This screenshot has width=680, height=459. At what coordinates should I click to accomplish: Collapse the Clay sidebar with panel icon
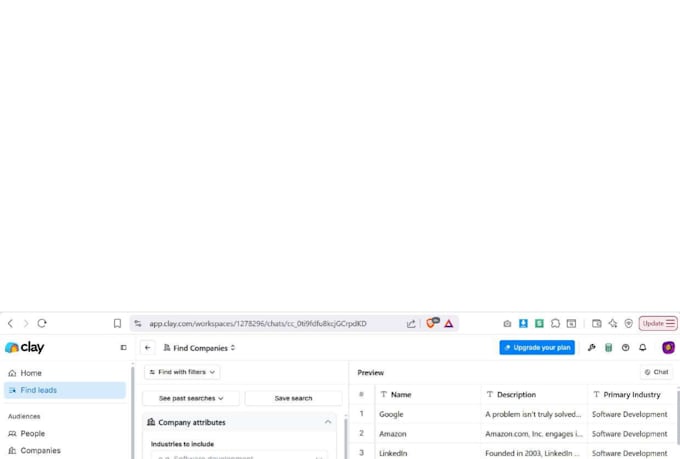coord(124,348)
